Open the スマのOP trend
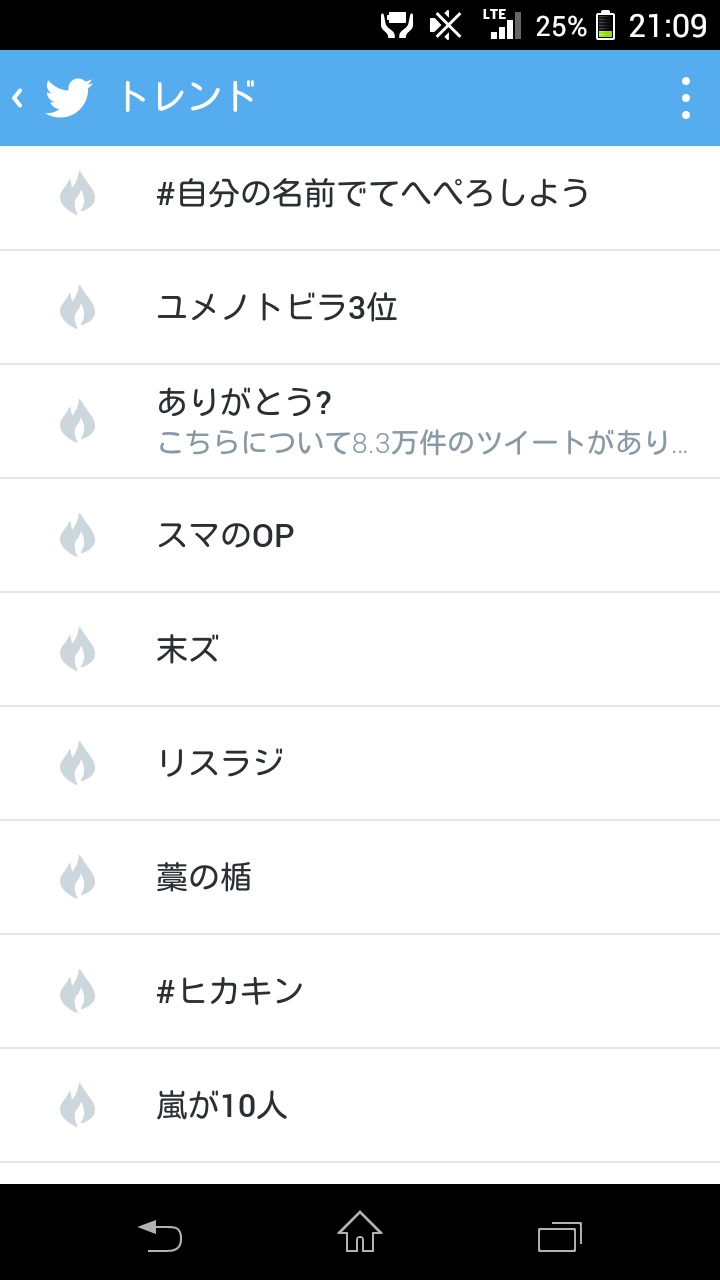This screenshot has width=720, height=1280. [x=360, y=535]
